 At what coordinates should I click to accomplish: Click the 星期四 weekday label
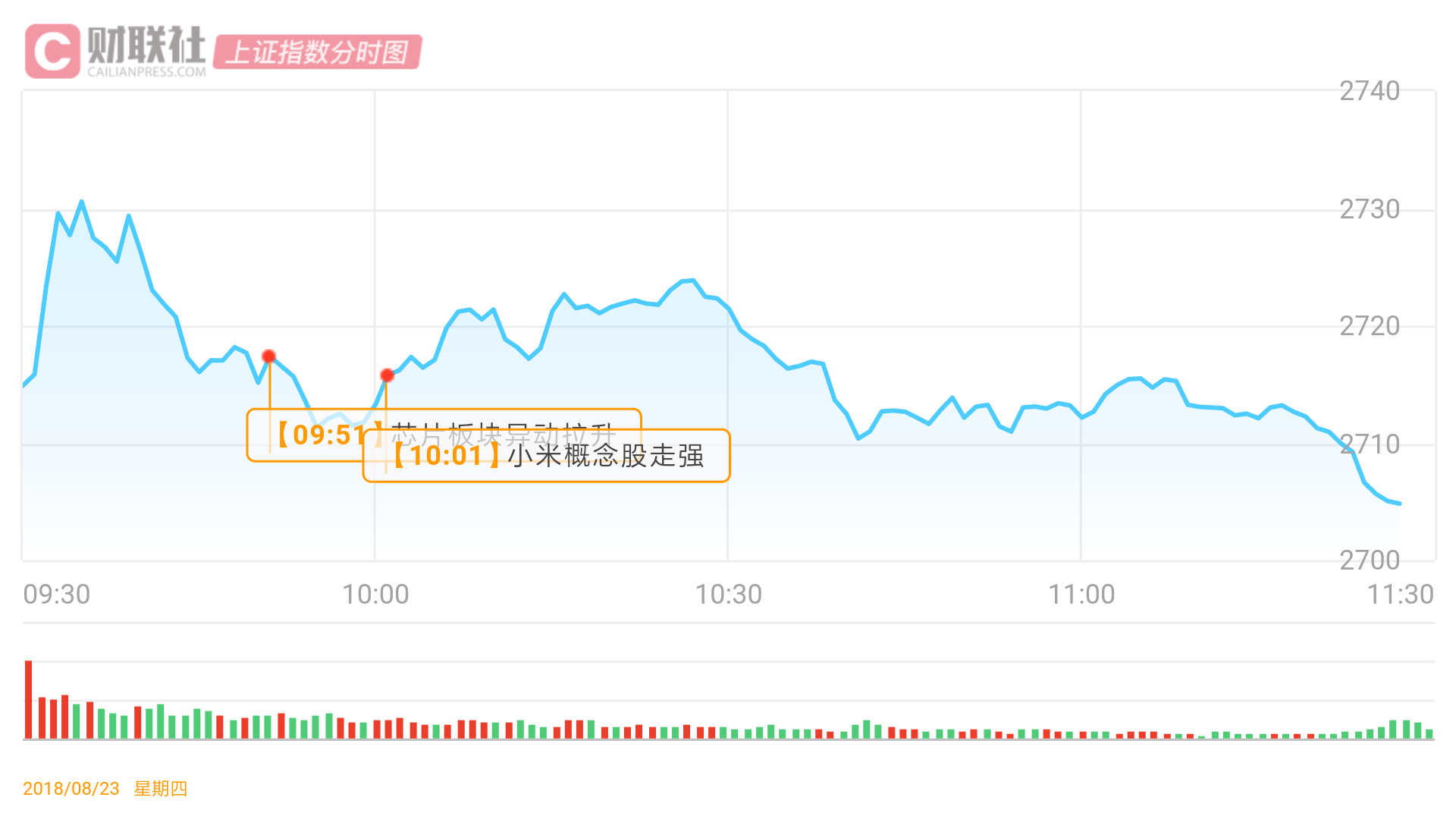(161, 789)
